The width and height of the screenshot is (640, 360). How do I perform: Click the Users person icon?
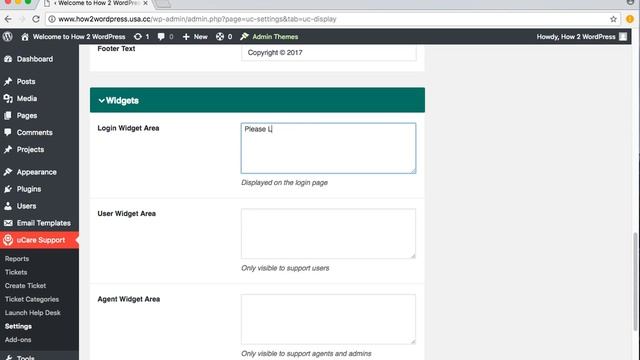8,206
